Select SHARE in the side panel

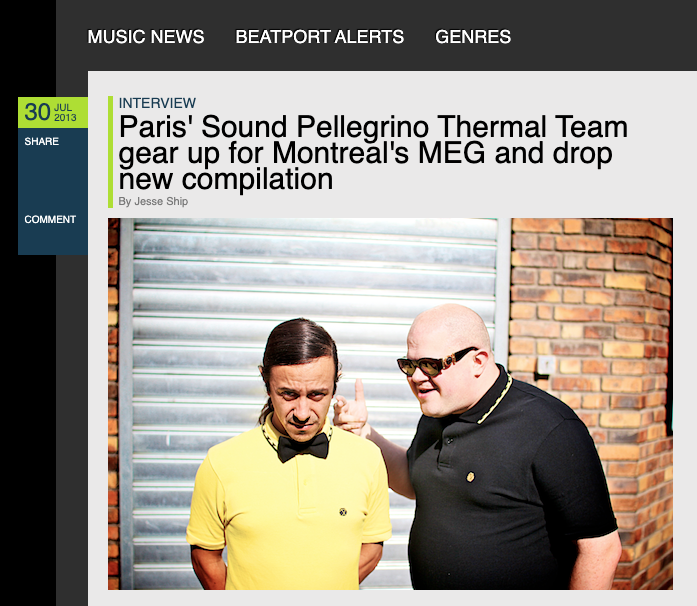(42, 141)
